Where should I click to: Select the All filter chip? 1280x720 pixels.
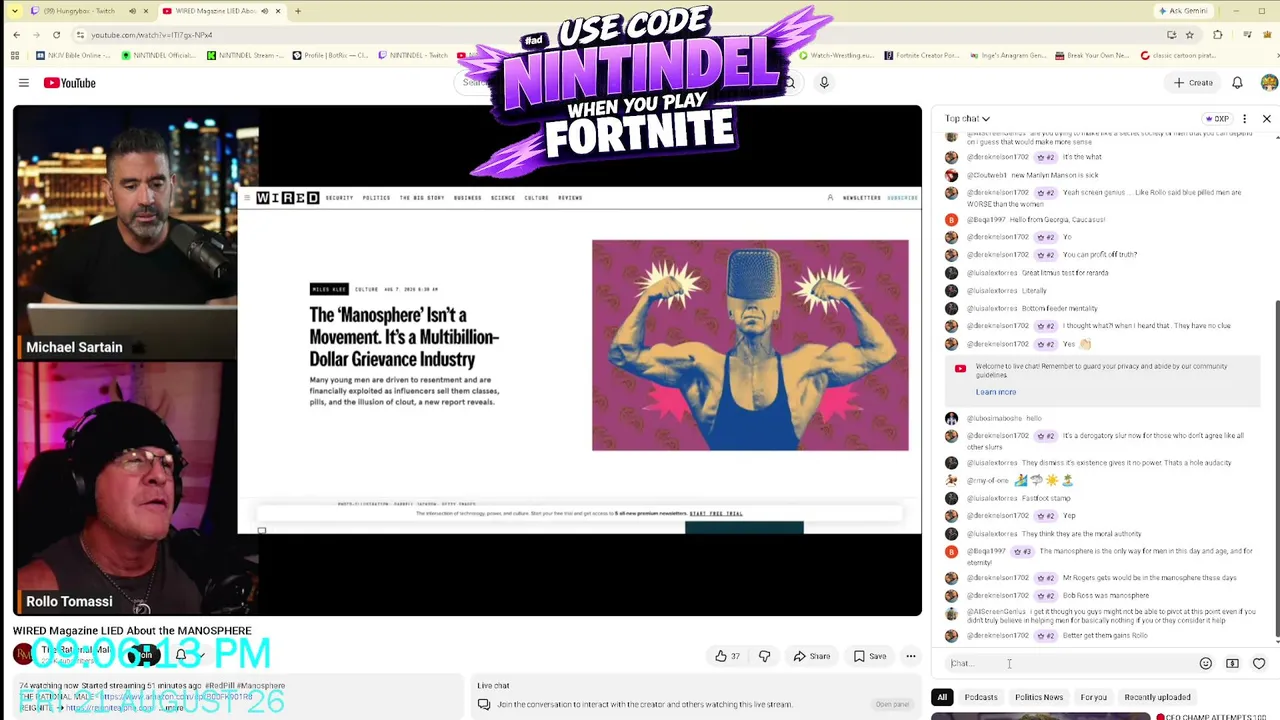tap(942, 697)
